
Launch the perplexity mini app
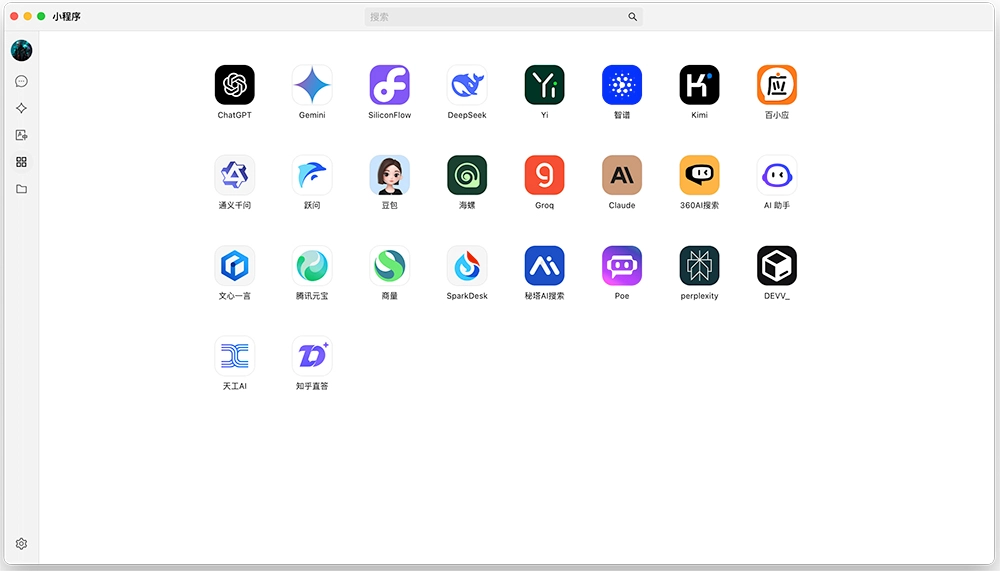(700, 265)
